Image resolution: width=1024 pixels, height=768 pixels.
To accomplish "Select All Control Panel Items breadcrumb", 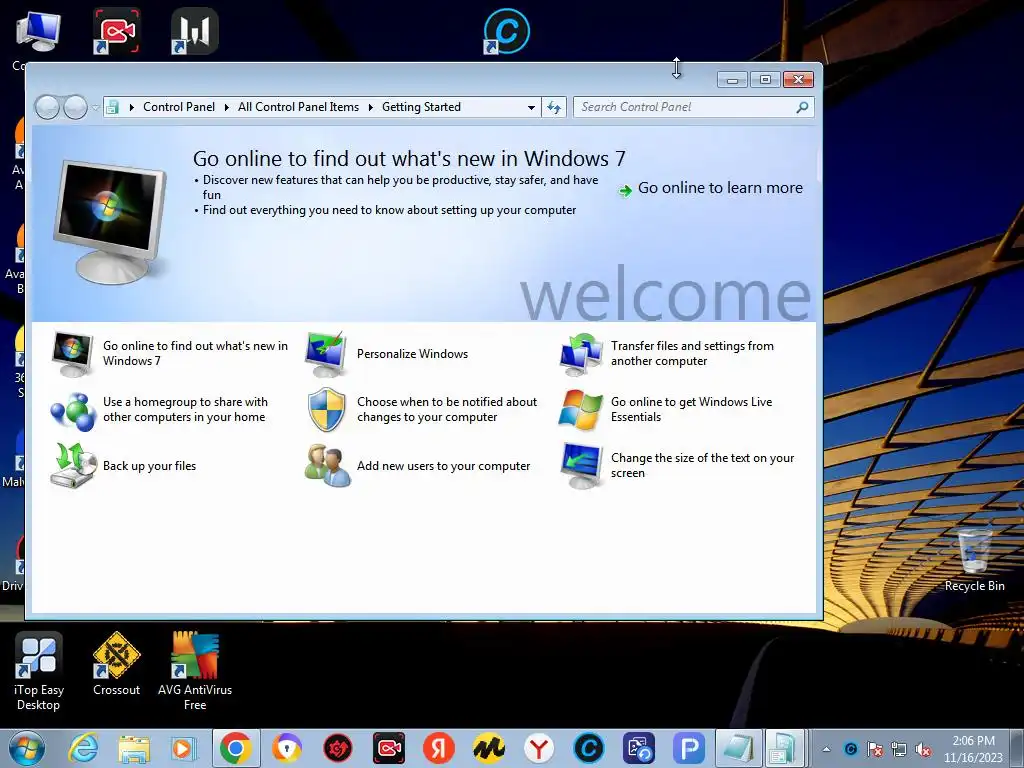I will tap(298, 107).
